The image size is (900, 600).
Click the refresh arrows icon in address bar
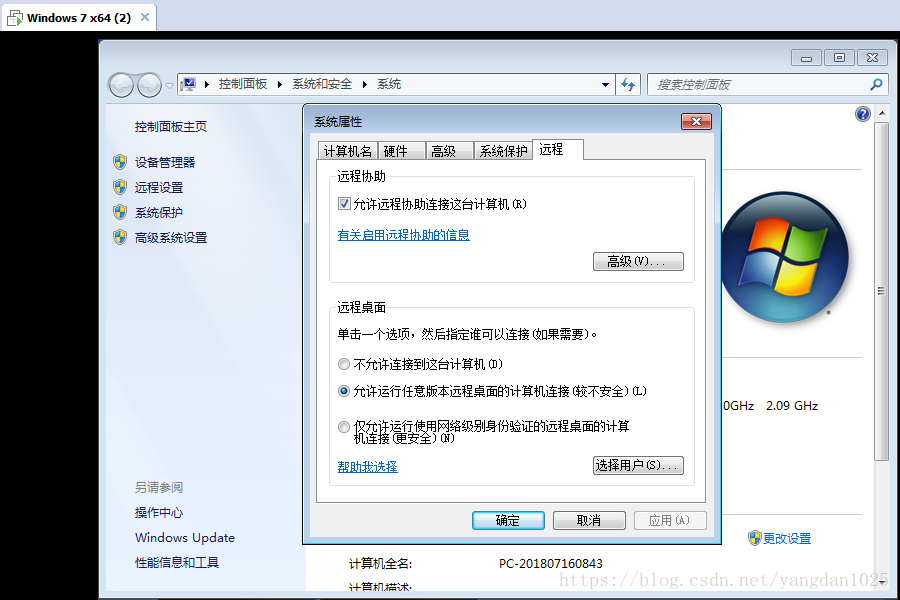pyautogui.click(x=628, y=84)
